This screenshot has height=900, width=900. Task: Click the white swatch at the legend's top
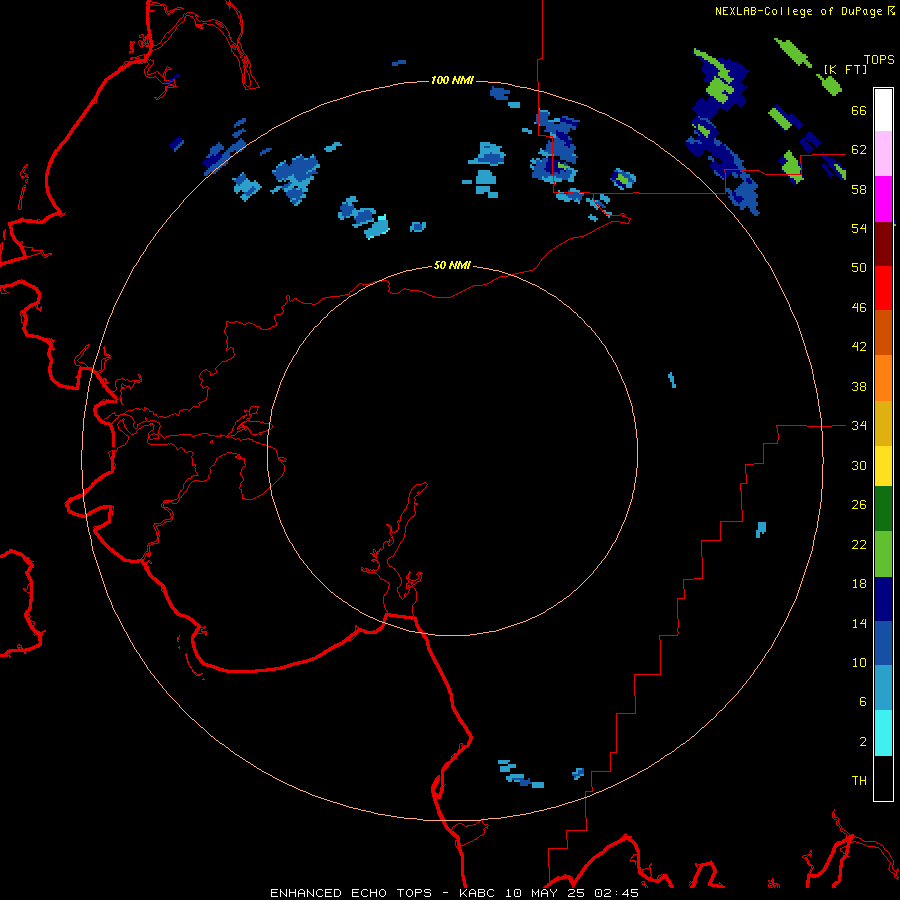click(883, 110)
